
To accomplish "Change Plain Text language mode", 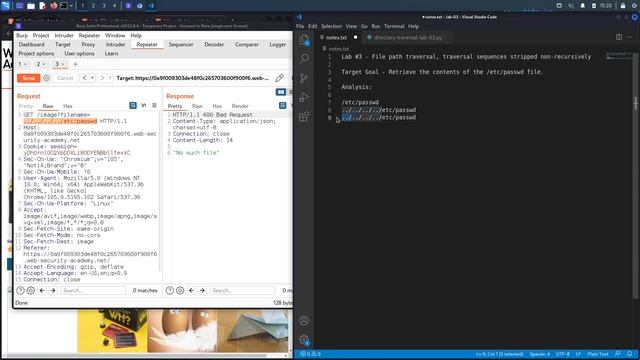I will coord(598,354).
